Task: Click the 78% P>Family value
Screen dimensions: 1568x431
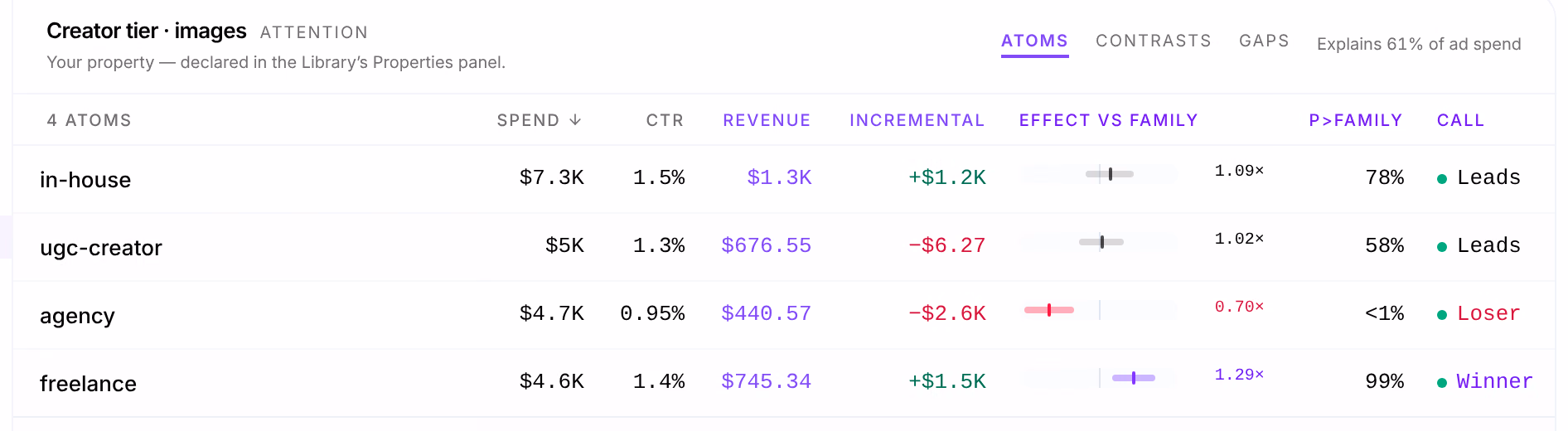Action: pos(1385,177)
